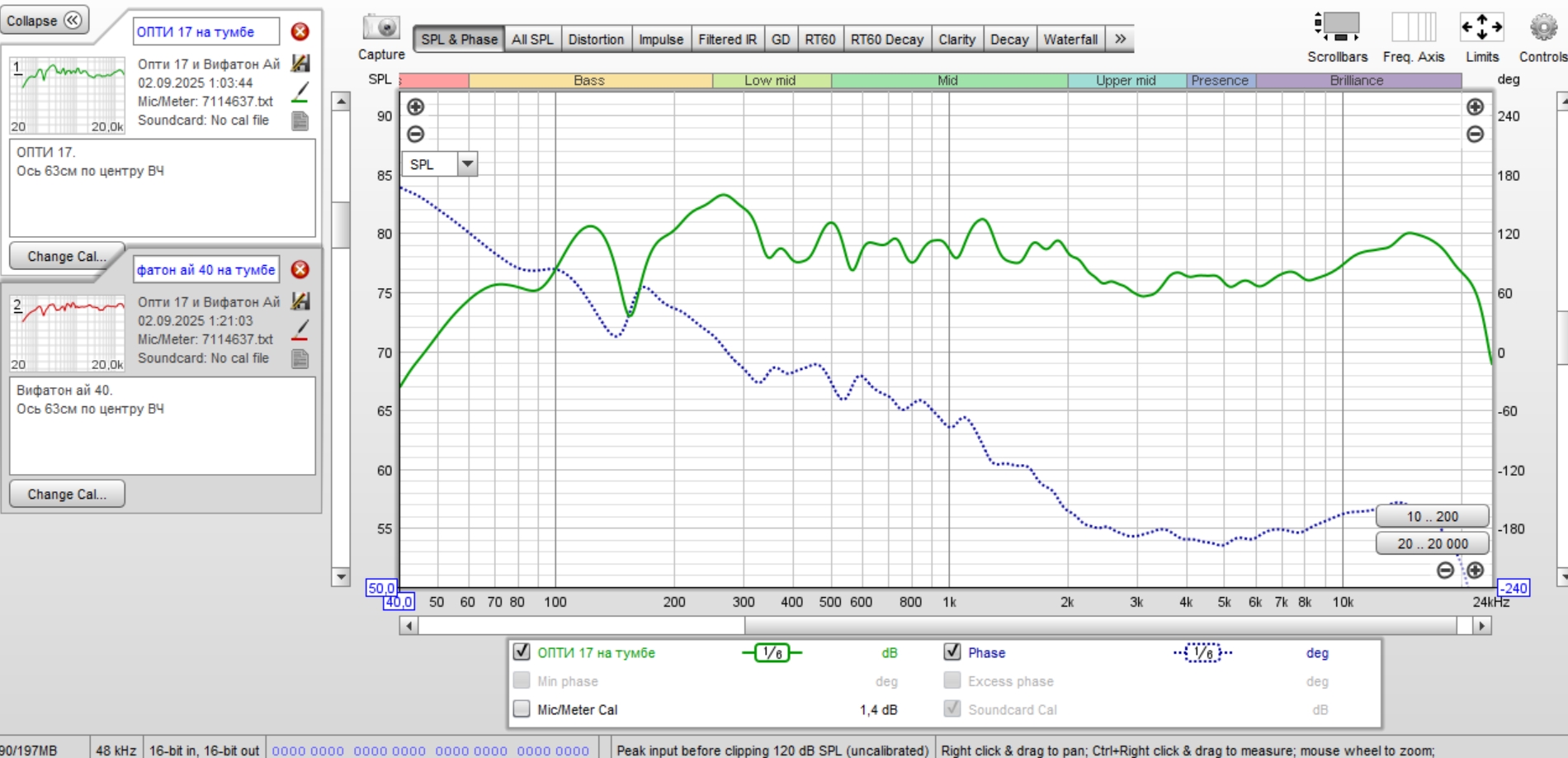The width and height of the screenshot is (1568, 758).
Task: Switch to the SPL & Phase tab
Action: [x=459, y=39]
